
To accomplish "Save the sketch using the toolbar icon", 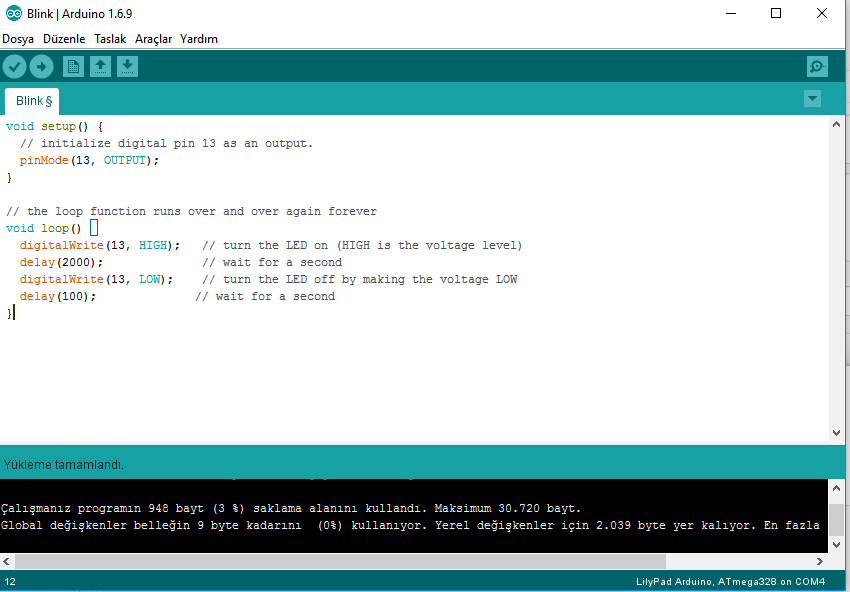I will click(x=127, y=66).
